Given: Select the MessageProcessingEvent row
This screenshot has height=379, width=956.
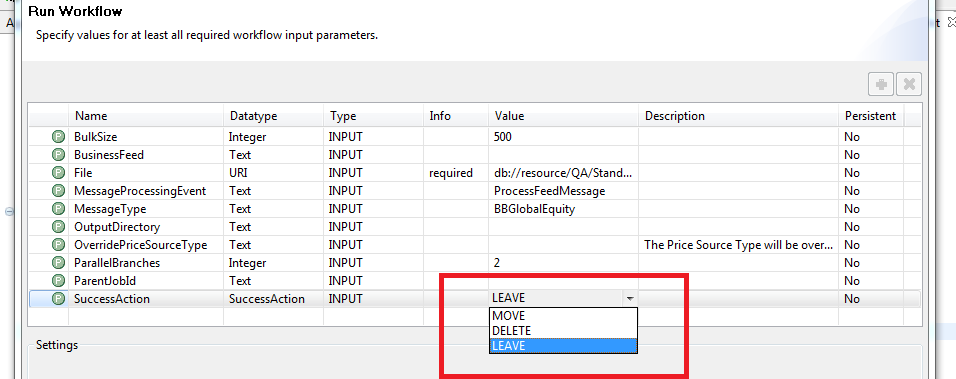Looking at the screenshot, I should [474, 191].
